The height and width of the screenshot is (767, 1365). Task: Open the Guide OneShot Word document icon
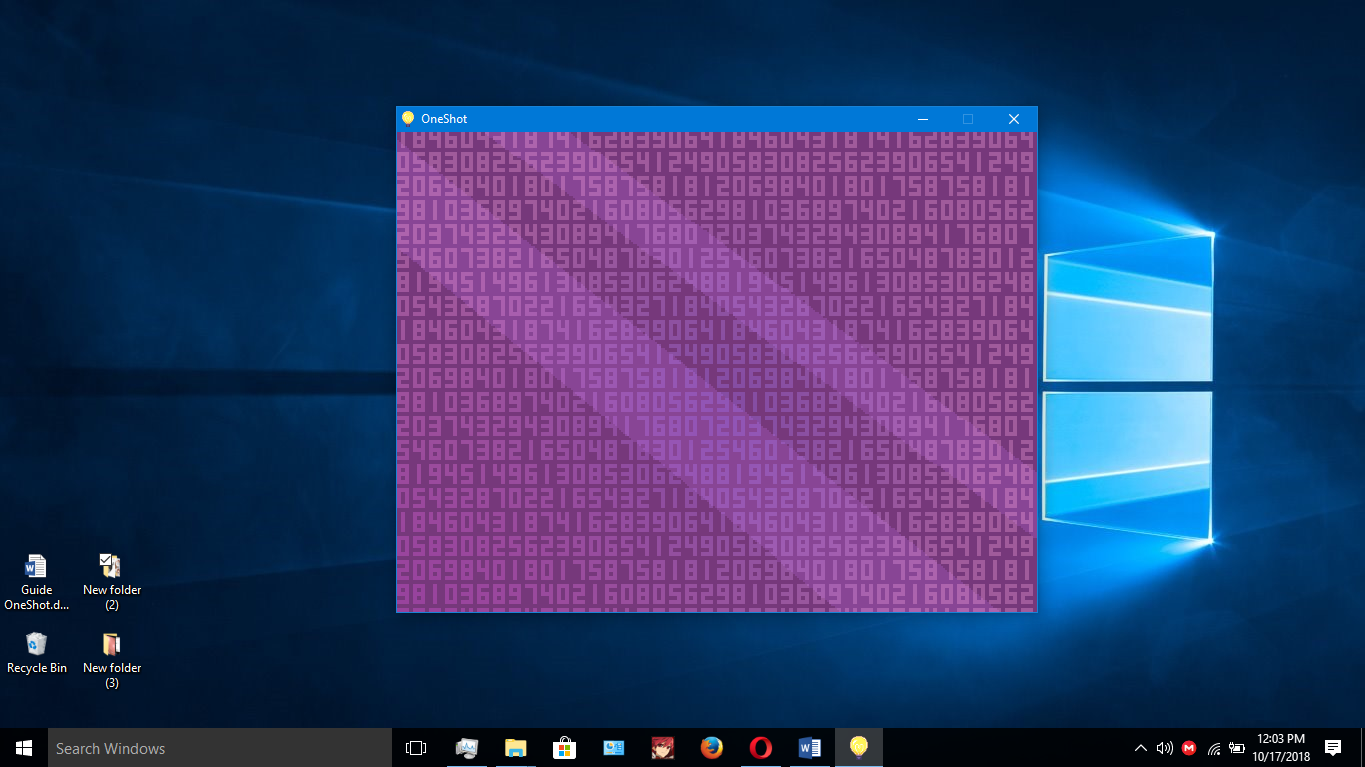coord(36,581)
